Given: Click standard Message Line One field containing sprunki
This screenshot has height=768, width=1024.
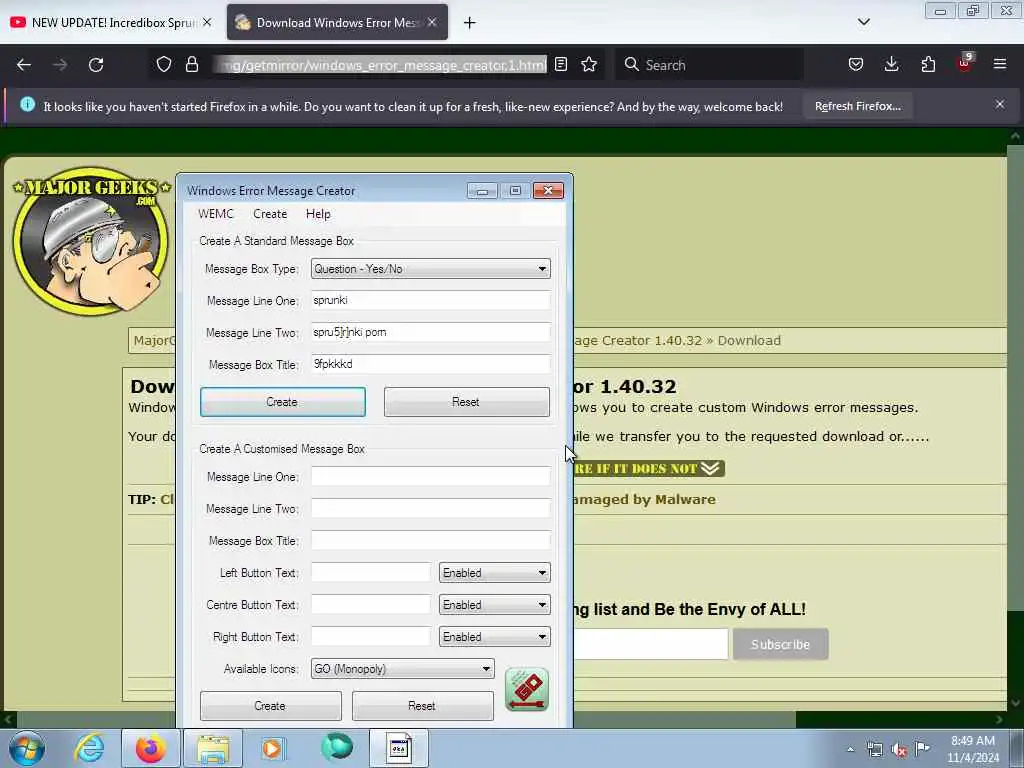Looking at the screenshot, I should click(430, 300).
